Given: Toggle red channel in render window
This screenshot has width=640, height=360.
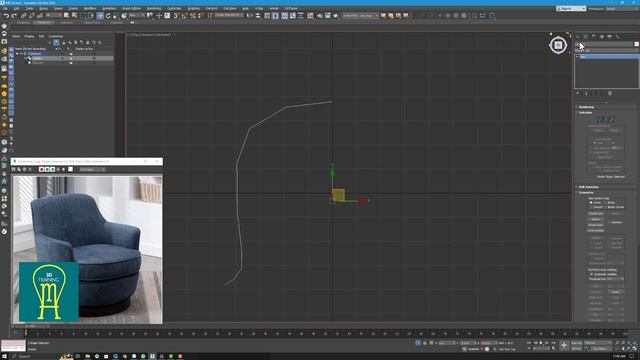Looking at the screenshot, I should click(x=41, y=169).
